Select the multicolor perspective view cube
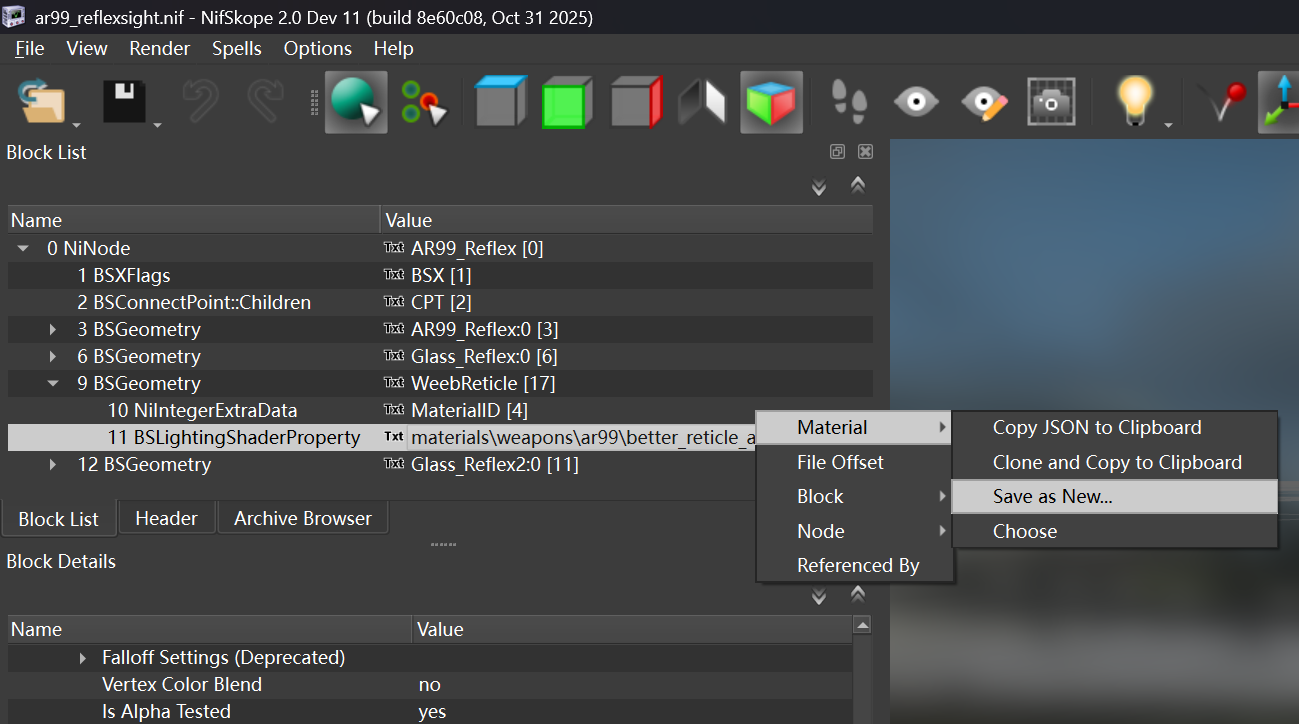 [x=771, y=102]
